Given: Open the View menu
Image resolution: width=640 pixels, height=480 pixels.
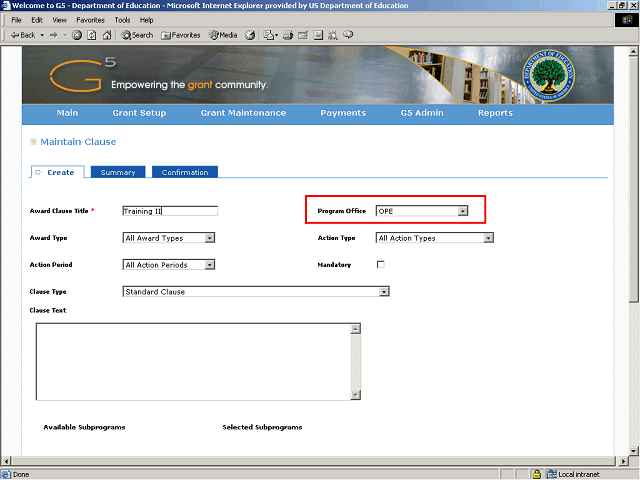Looking at the screenshot, I should (x=59, y=20).
